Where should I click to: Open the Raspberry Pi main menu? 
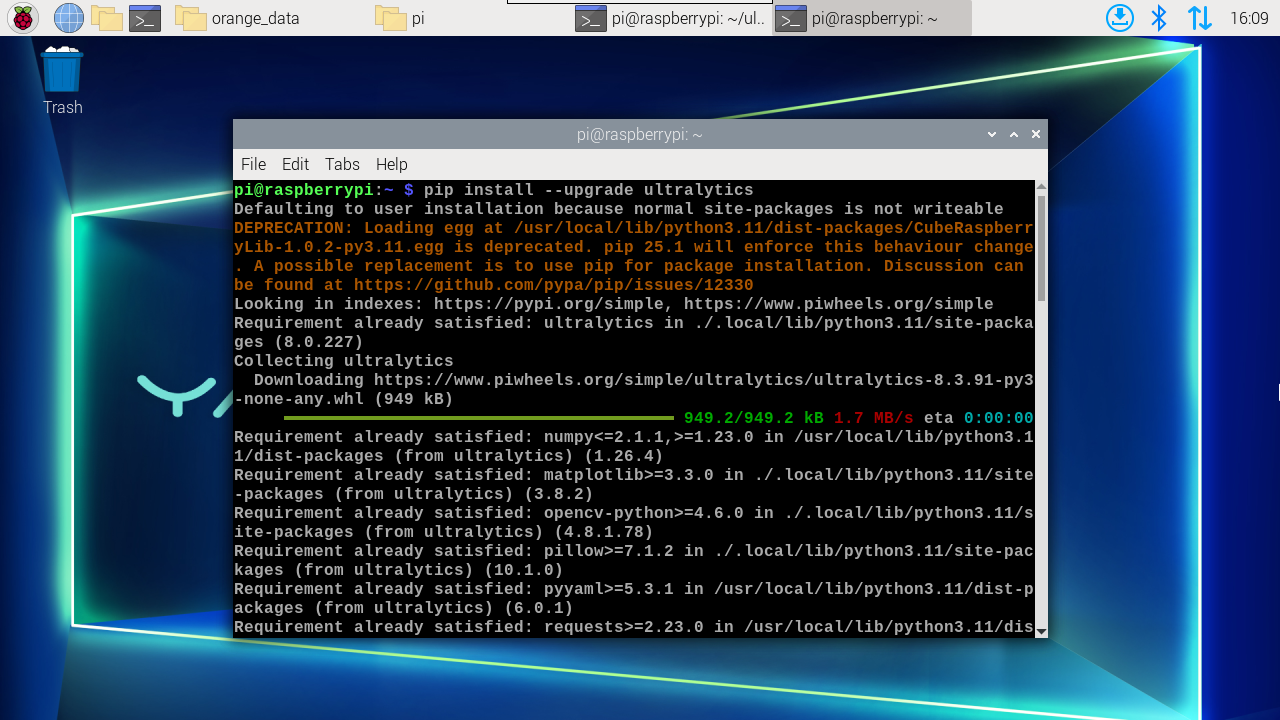pos(22,18)
